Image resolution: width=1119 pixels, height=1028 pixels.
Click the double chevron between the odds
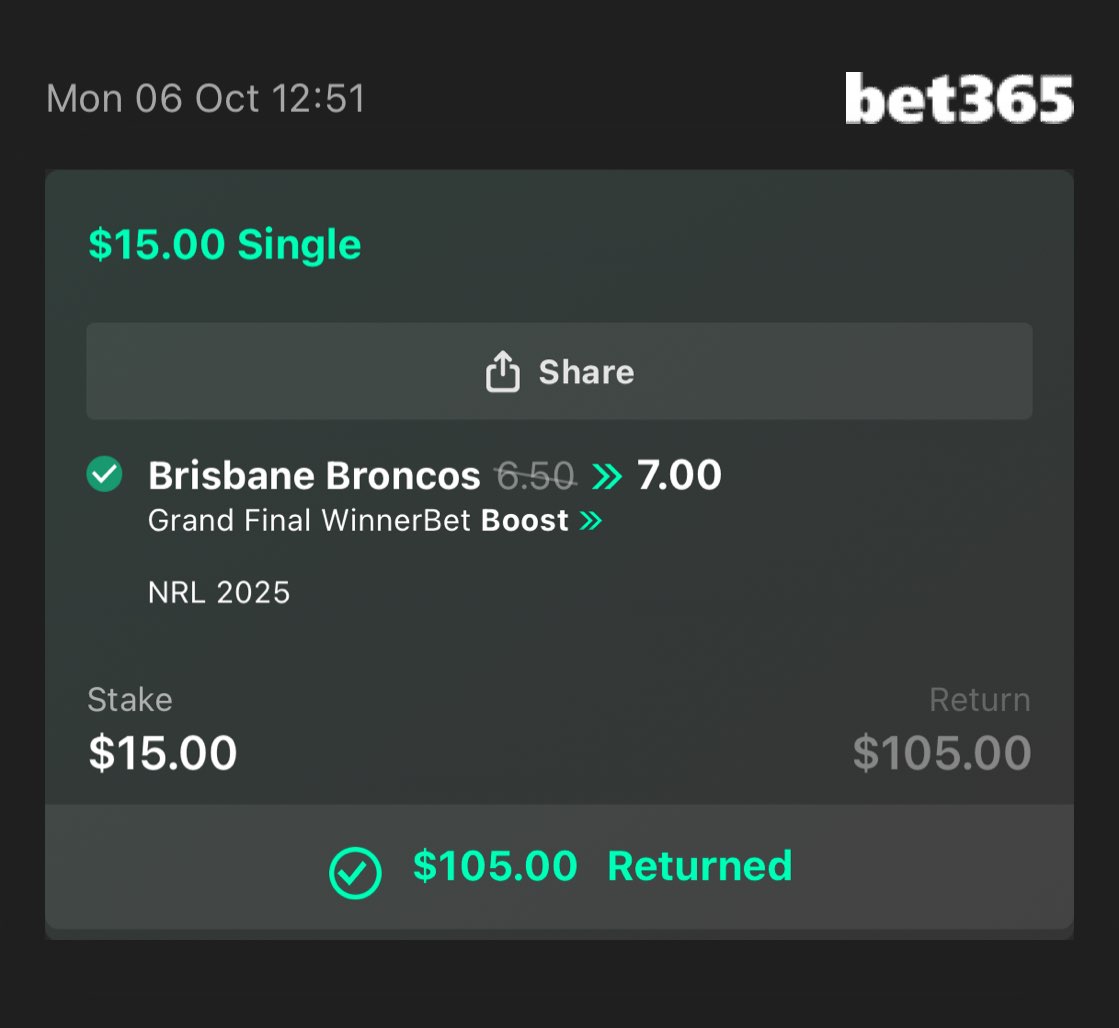(606, 477)
